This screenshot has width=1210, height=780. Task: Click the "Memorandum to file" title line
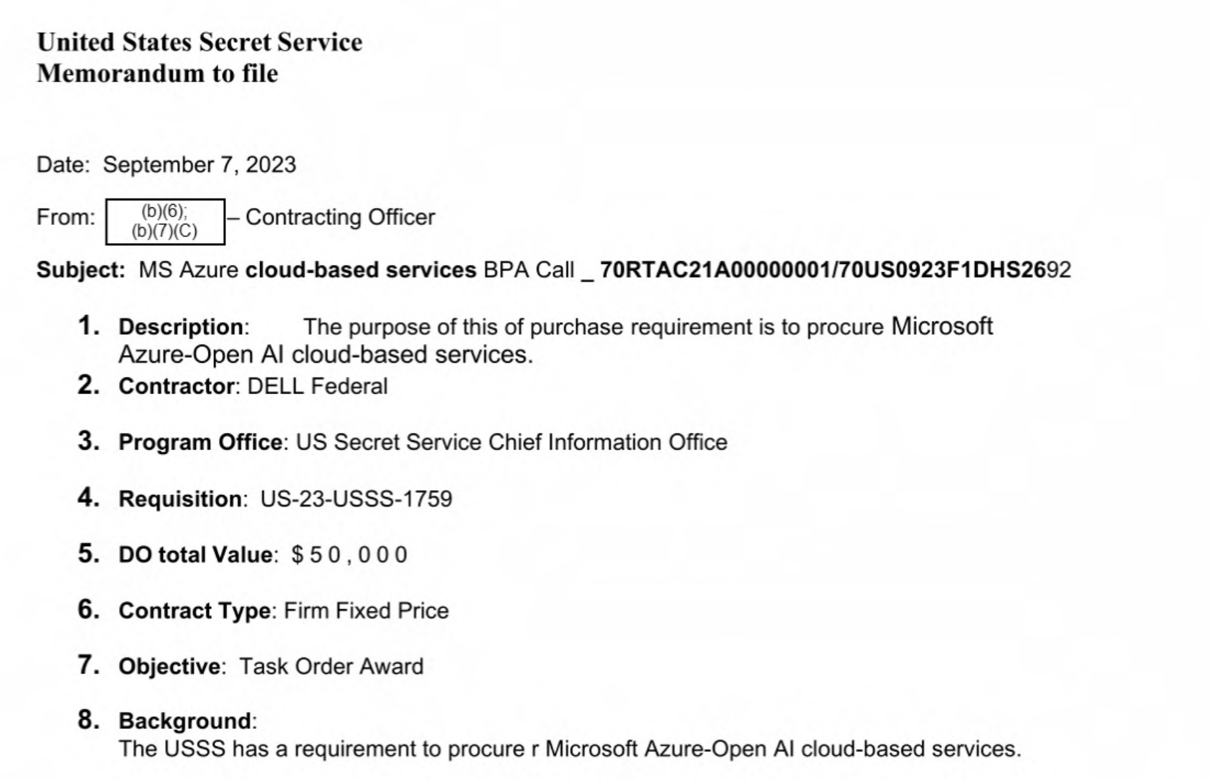[157, 73]
